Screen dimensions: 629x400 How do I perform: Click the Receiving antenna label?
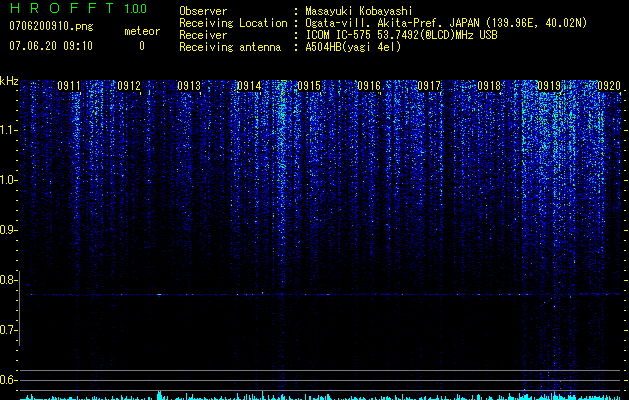pos(230,47)
